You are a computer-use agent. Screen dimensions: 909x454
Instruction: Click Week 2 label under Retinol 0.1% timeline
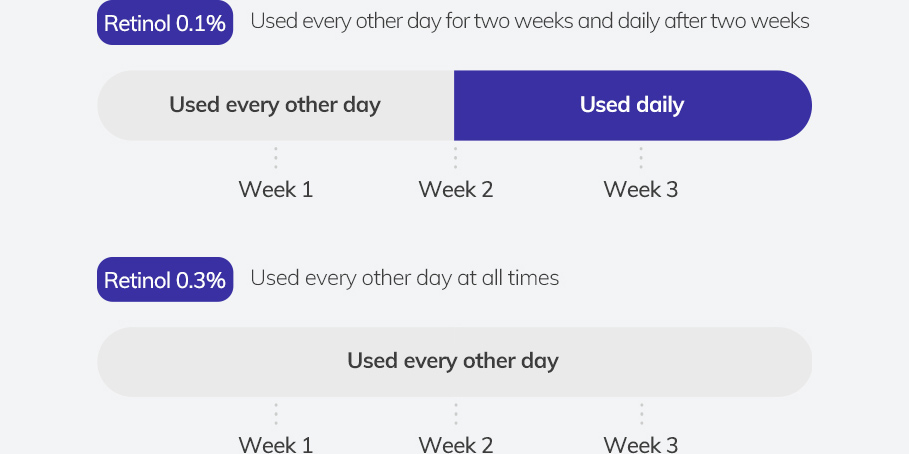tap(456, 190)
